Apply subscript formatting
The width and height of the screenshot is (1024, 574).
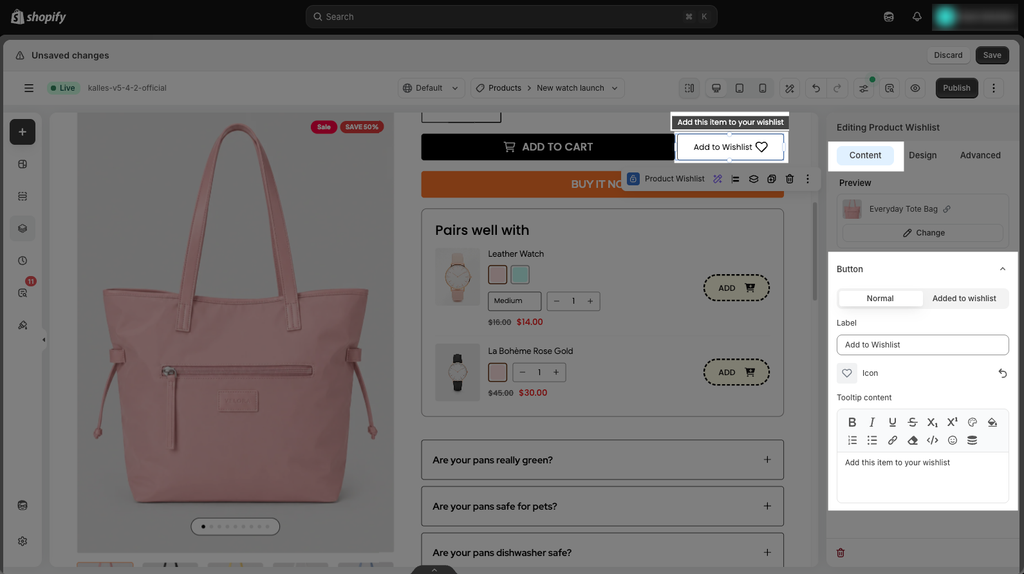coord(932,423)
